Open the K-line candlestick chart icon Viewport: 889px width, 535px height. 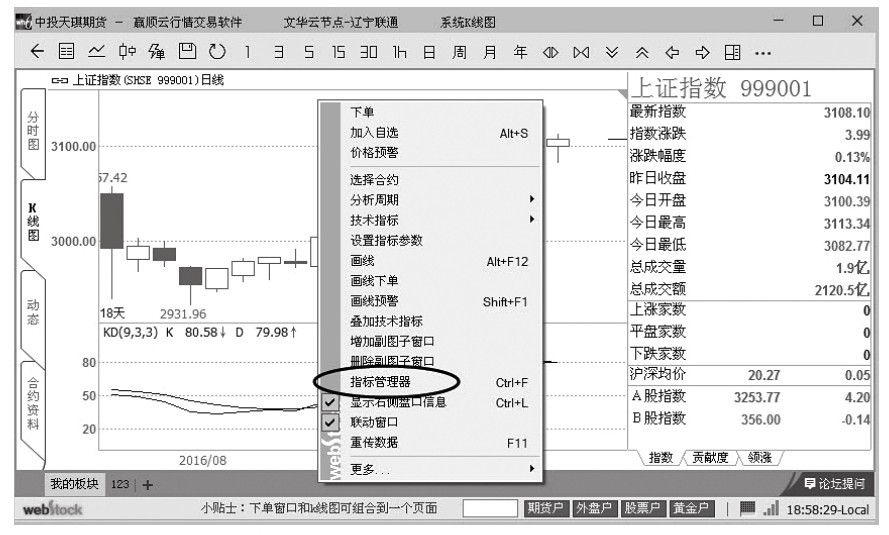(x=127, y=52)
